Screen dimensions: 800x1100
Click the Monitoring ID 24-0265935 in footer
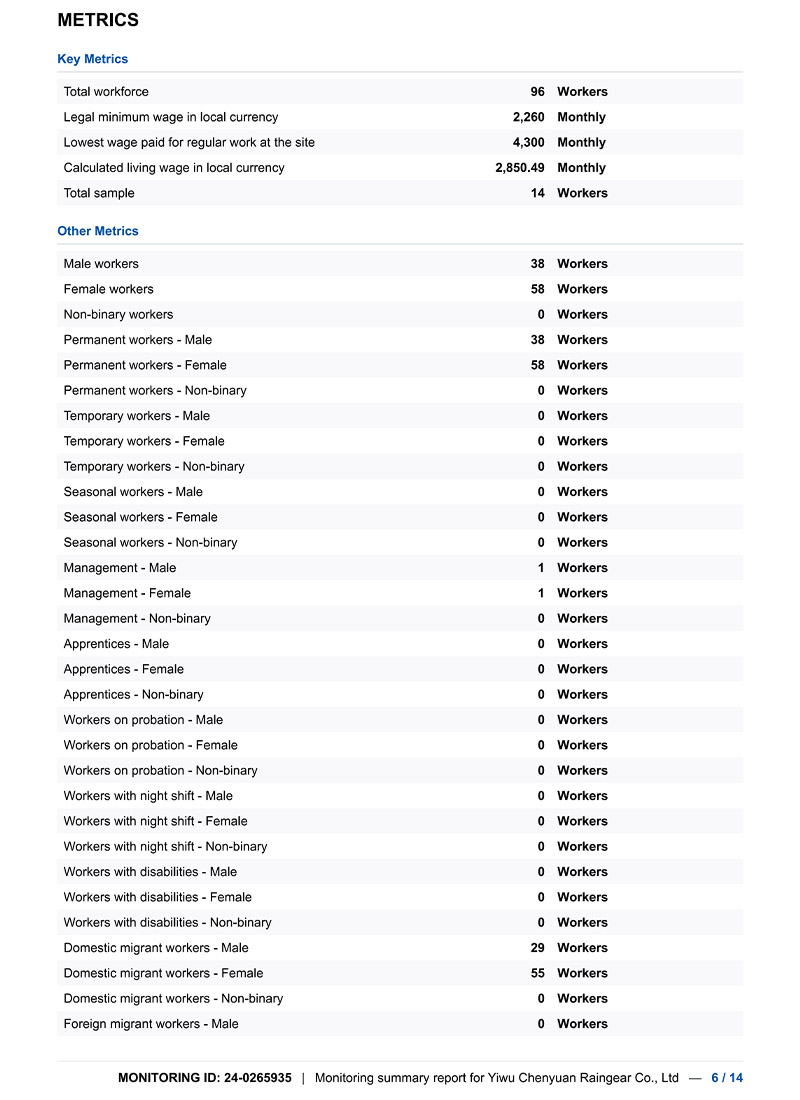click(205, 1078)
